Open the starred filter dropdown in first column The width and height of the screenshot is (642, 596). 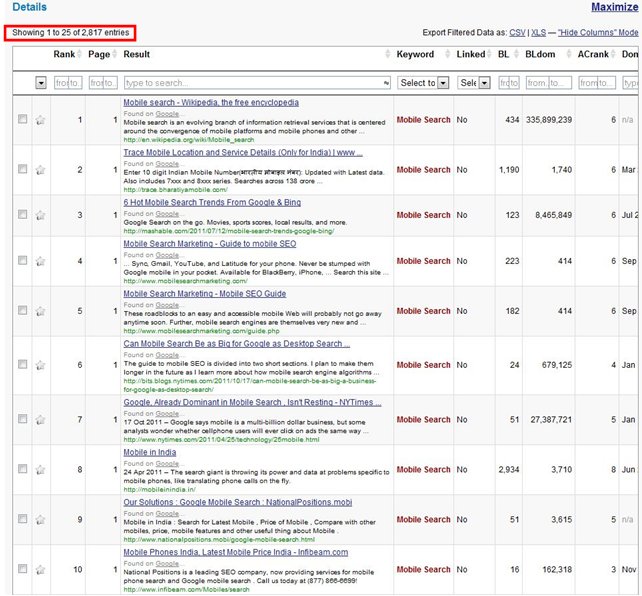(41, 83)
